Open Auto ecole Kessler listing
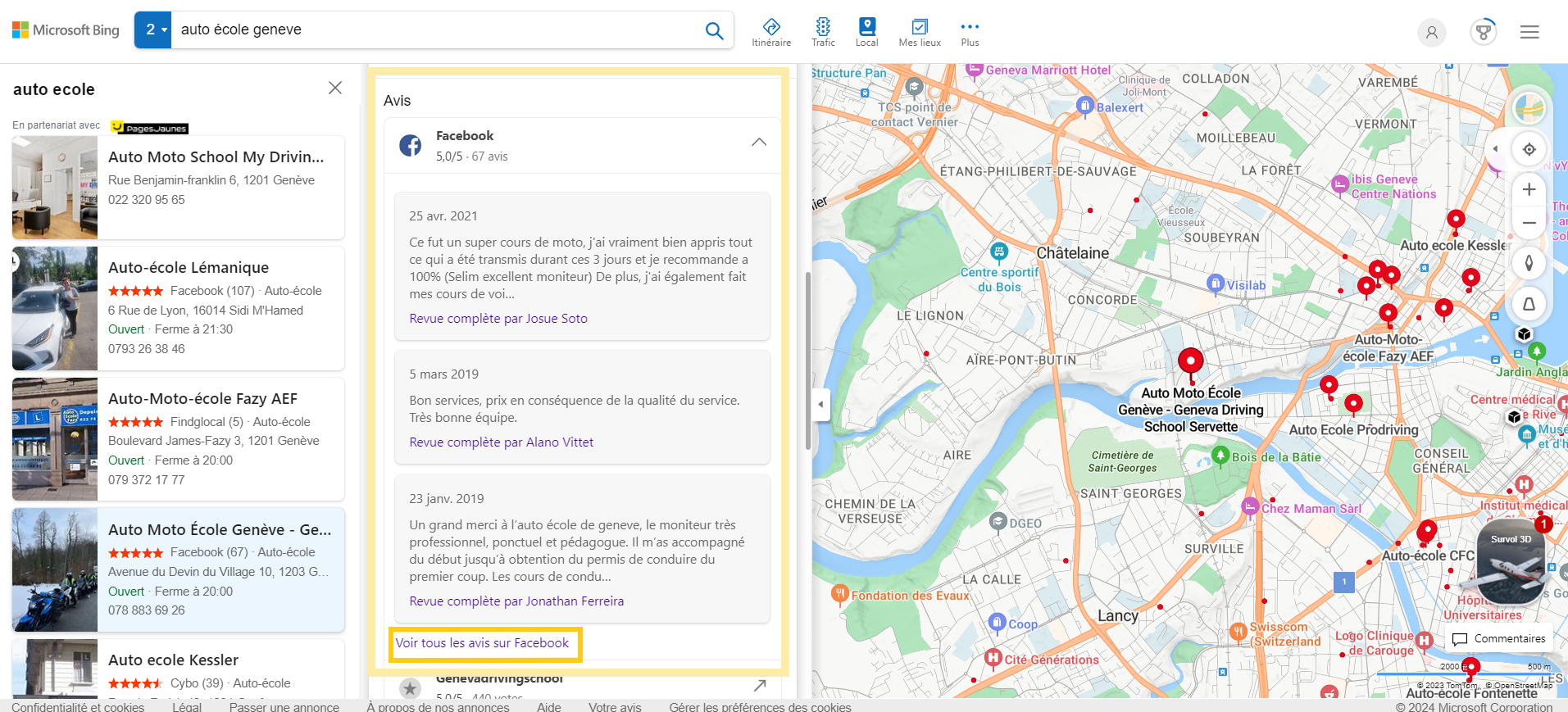Viewport: 1568px width, 712px height. tap(179, 669)
